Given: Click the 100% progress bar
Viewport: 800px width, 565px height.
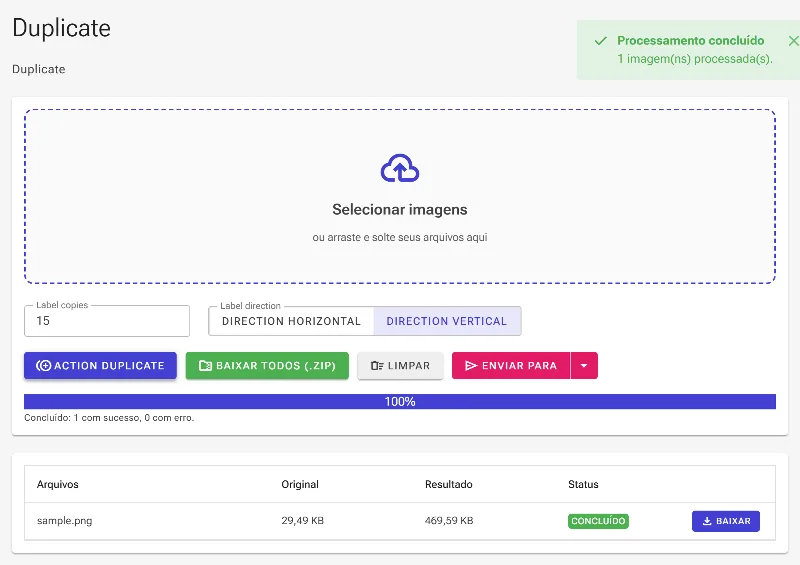Looking at the screenshot, I should point(400,402).
